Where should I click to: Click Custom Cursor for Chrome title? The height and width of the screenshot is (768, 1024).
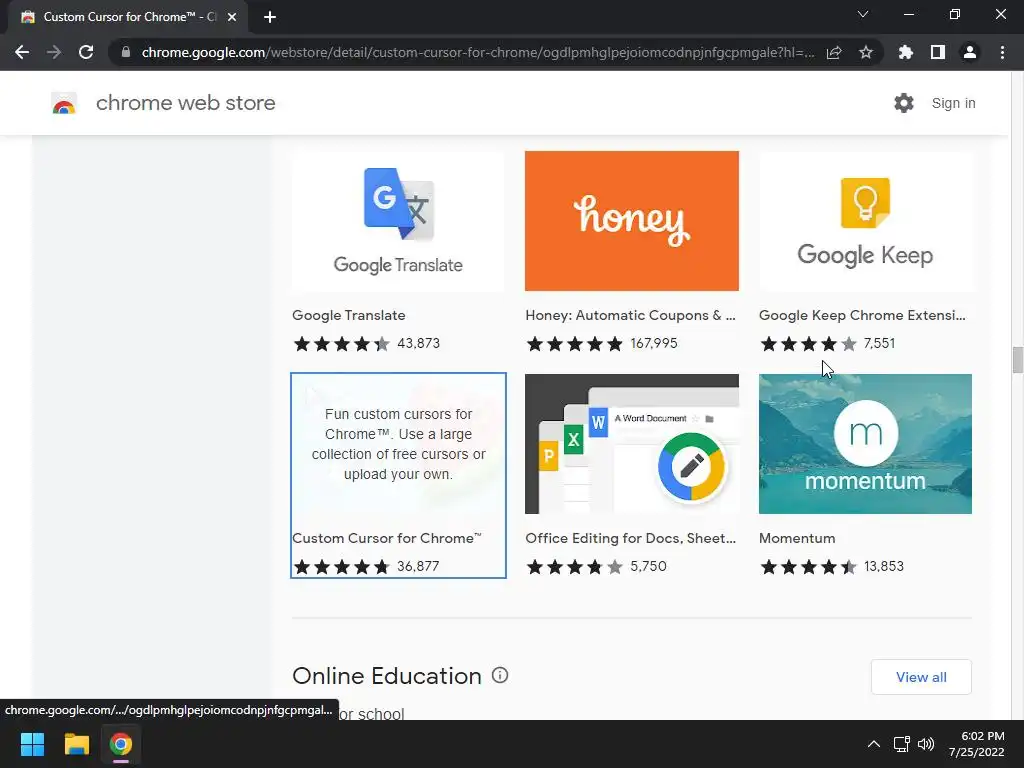pyautogui.click(x=387, y=538)
